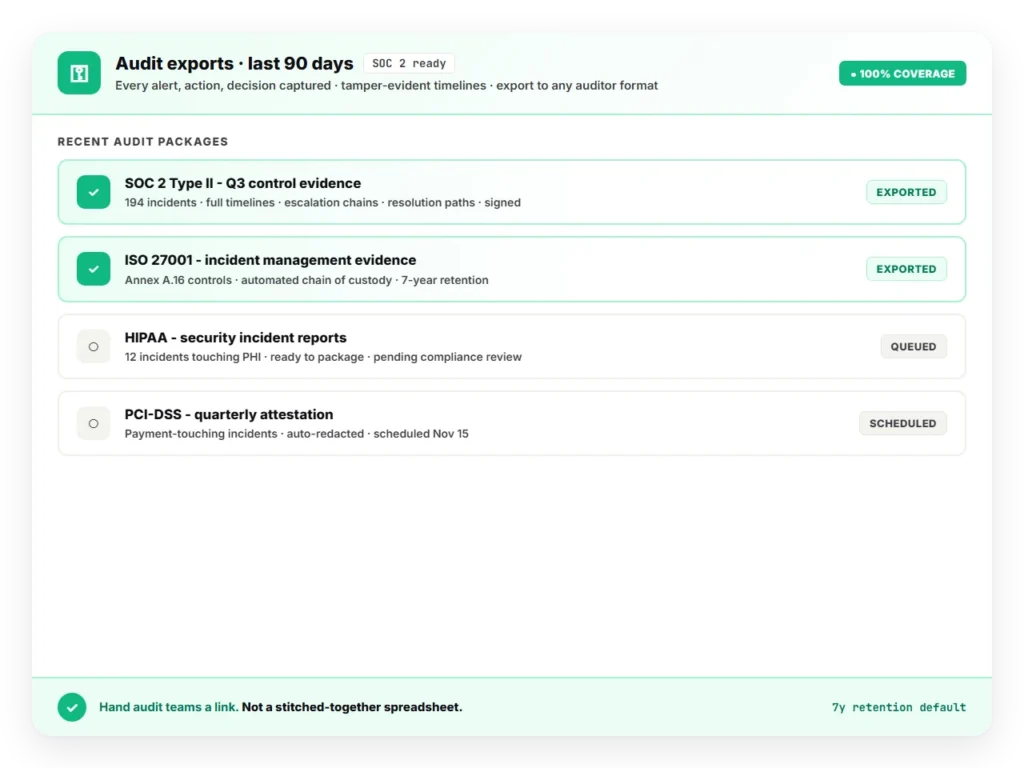The image size is (1024, 768).
Task: Select the HIPAA package radio circle
Action: pyautogui.click(x=93, y=347)
